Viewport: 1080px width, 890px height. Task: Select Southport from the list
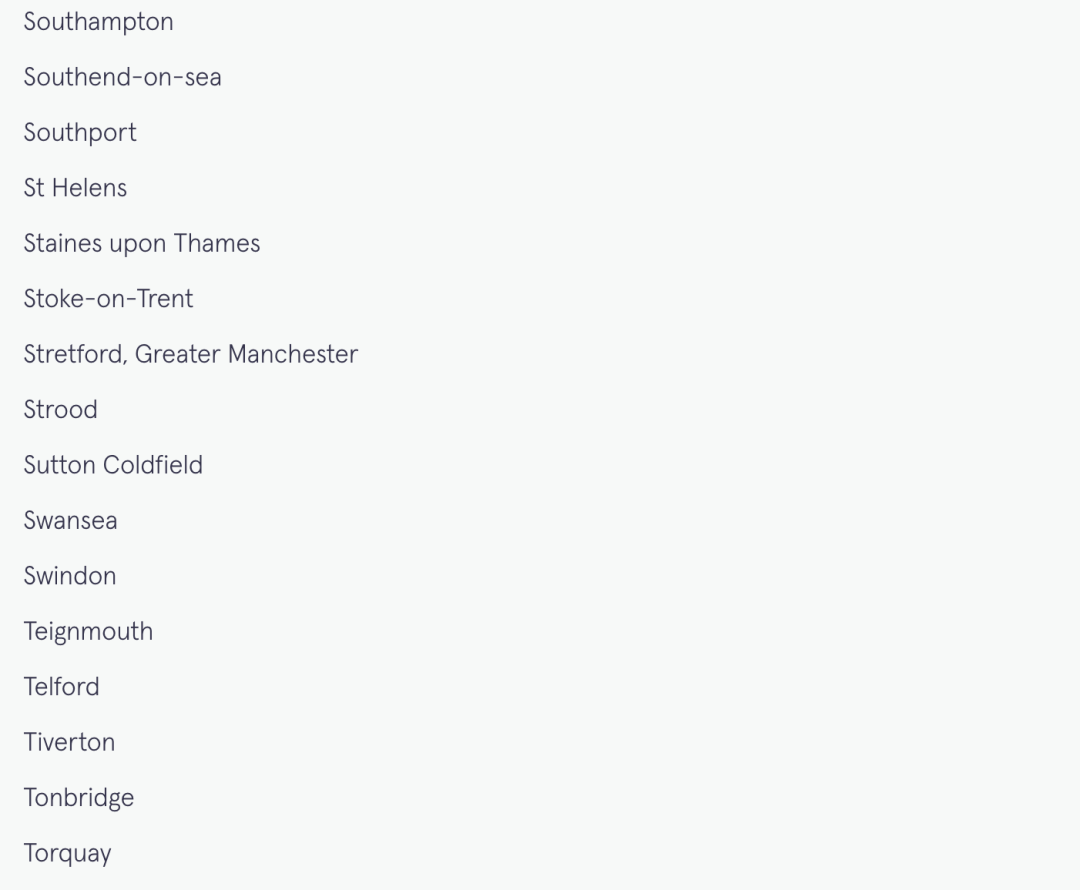(80, 133)
